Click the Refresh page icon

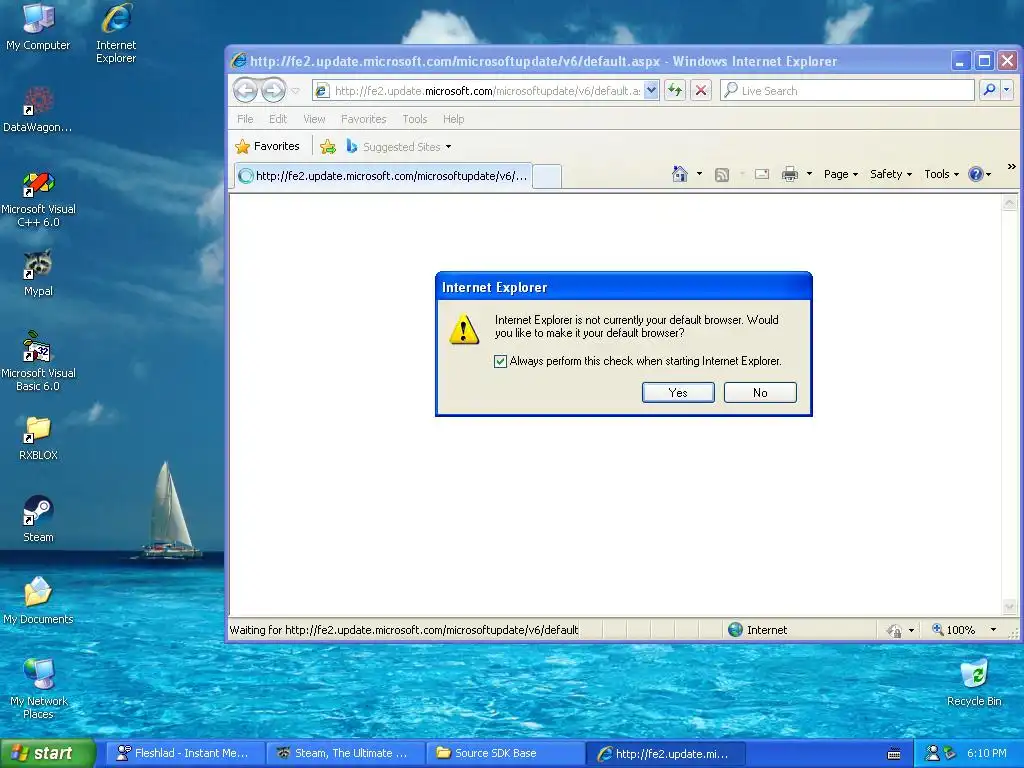click(675, 91)
